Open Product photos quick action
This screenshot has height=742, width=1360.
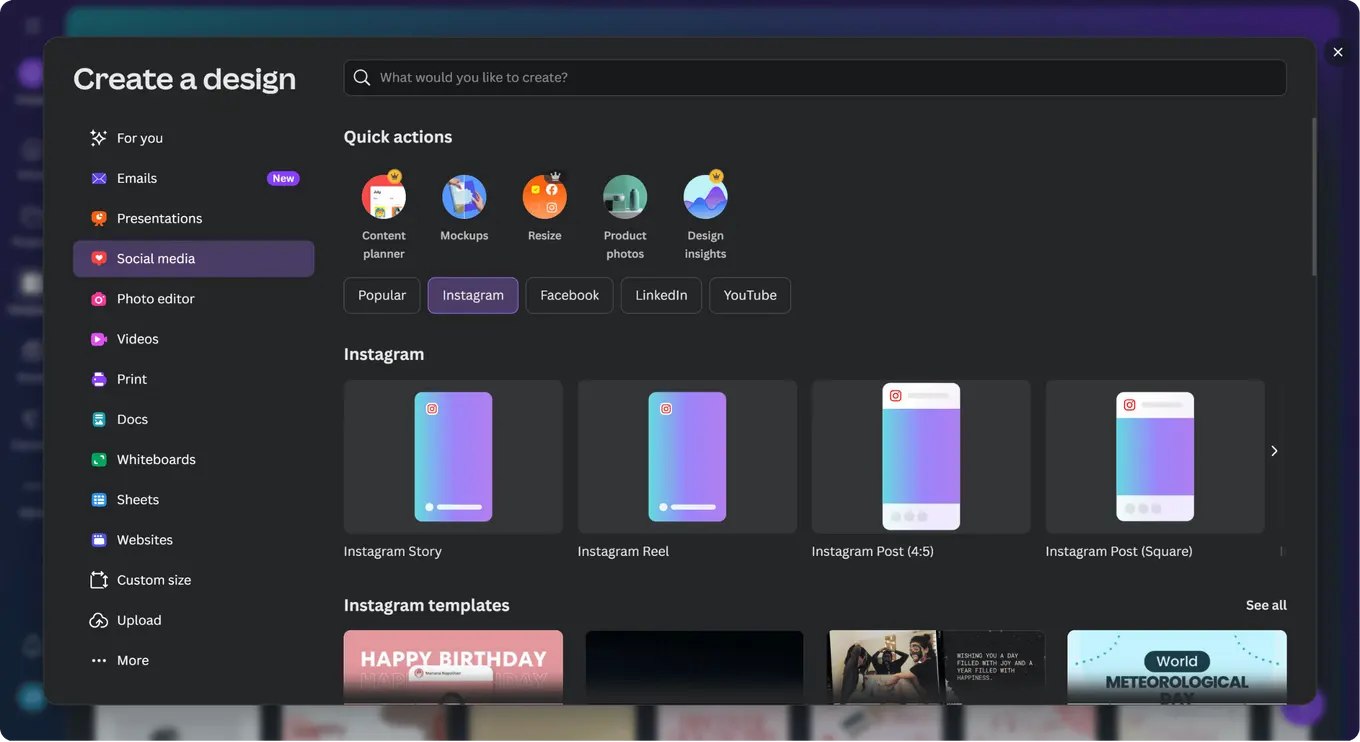click(625, 198)
